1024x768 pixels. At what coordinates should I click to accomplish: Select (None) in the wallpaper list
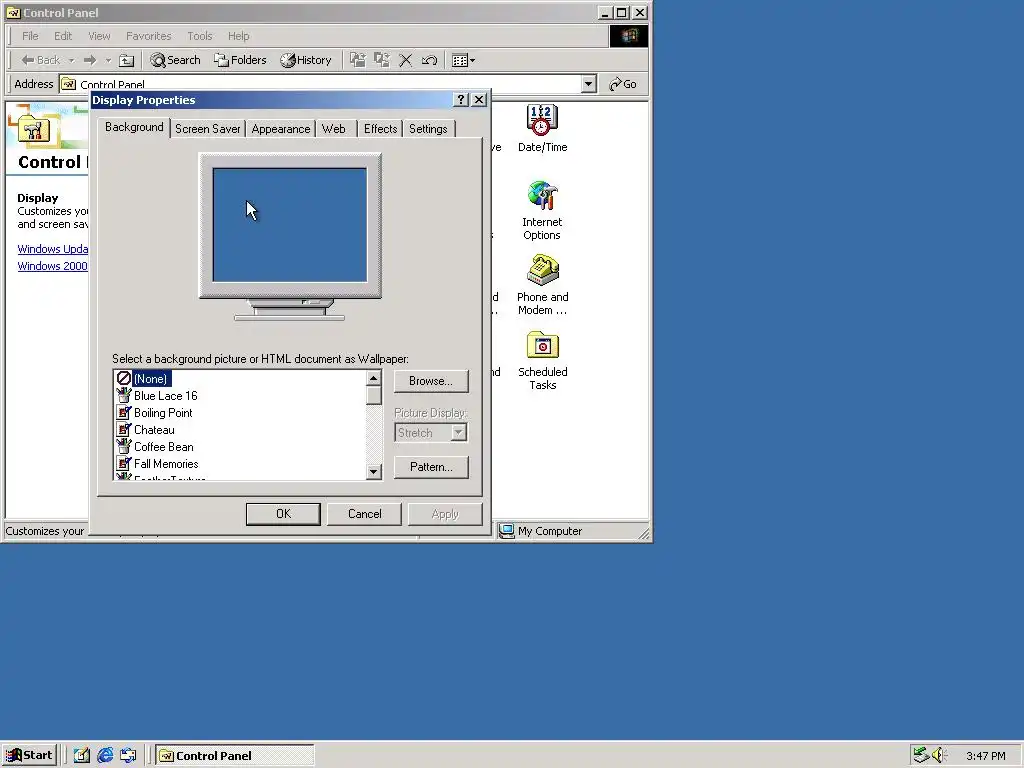(151, 379)
